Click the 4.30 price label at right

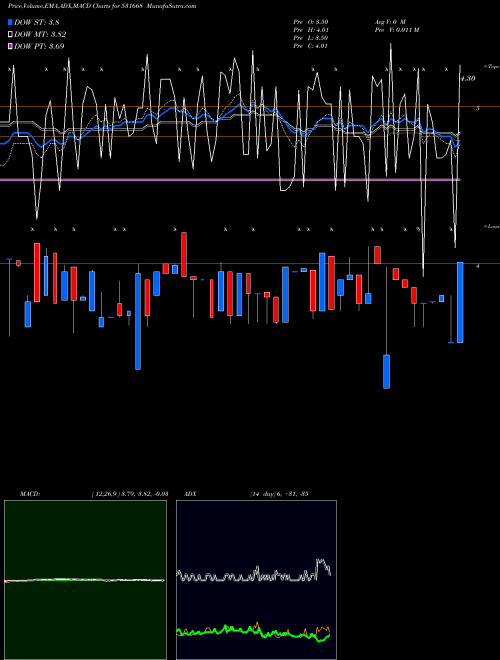[x=468, y=78]
